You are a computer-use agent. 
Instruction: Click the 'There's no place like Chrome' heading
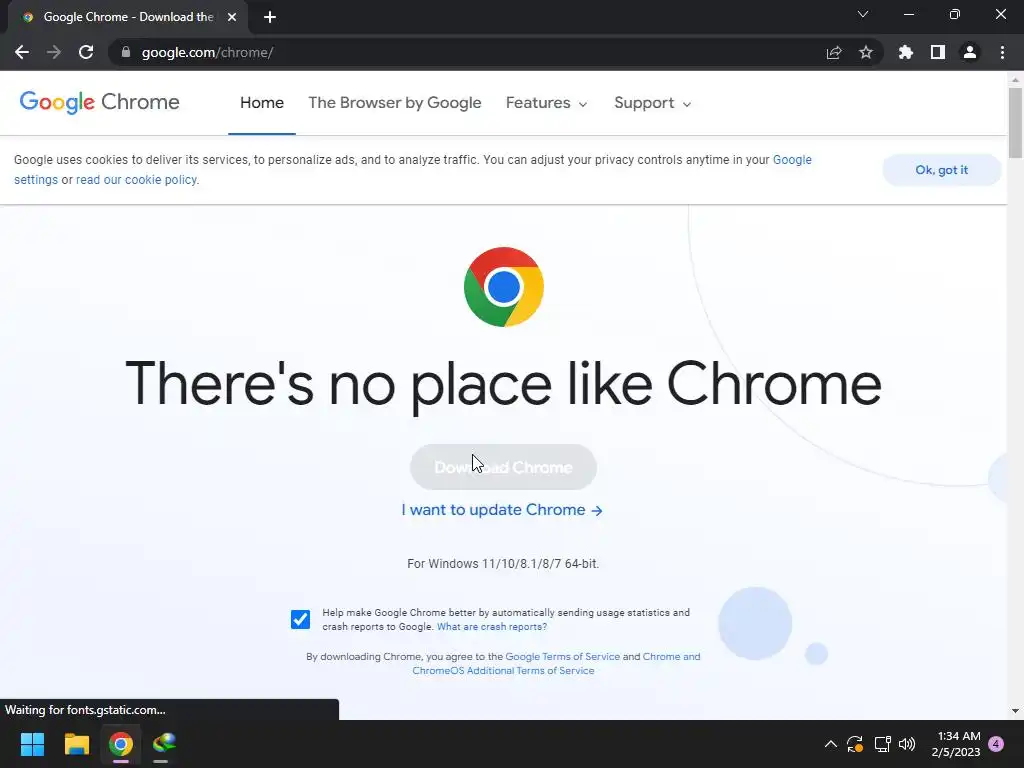point(503,384)
